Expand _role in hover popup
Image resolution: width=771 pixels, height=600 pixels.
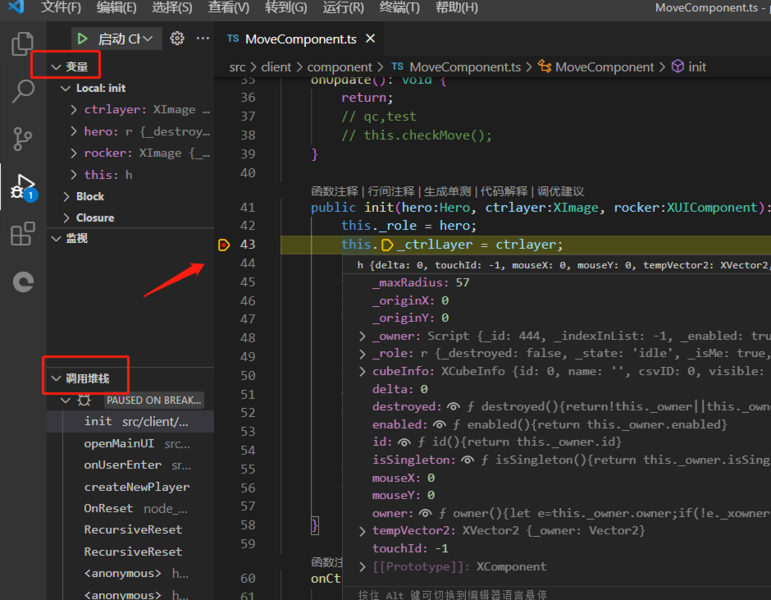click(362, 354)
